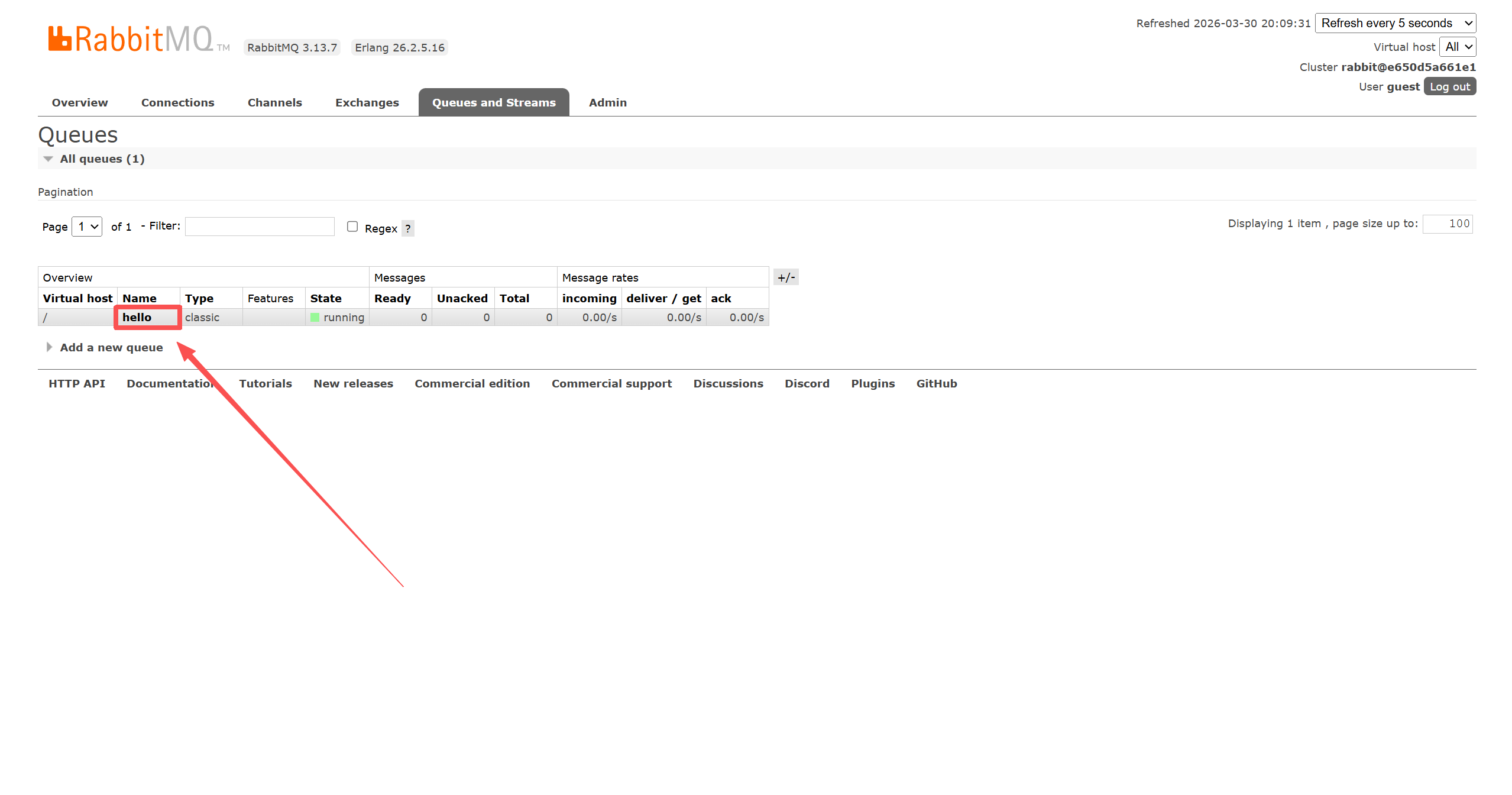Open the Regex help question mark
Screen dimensions: 1512x795
408,228
